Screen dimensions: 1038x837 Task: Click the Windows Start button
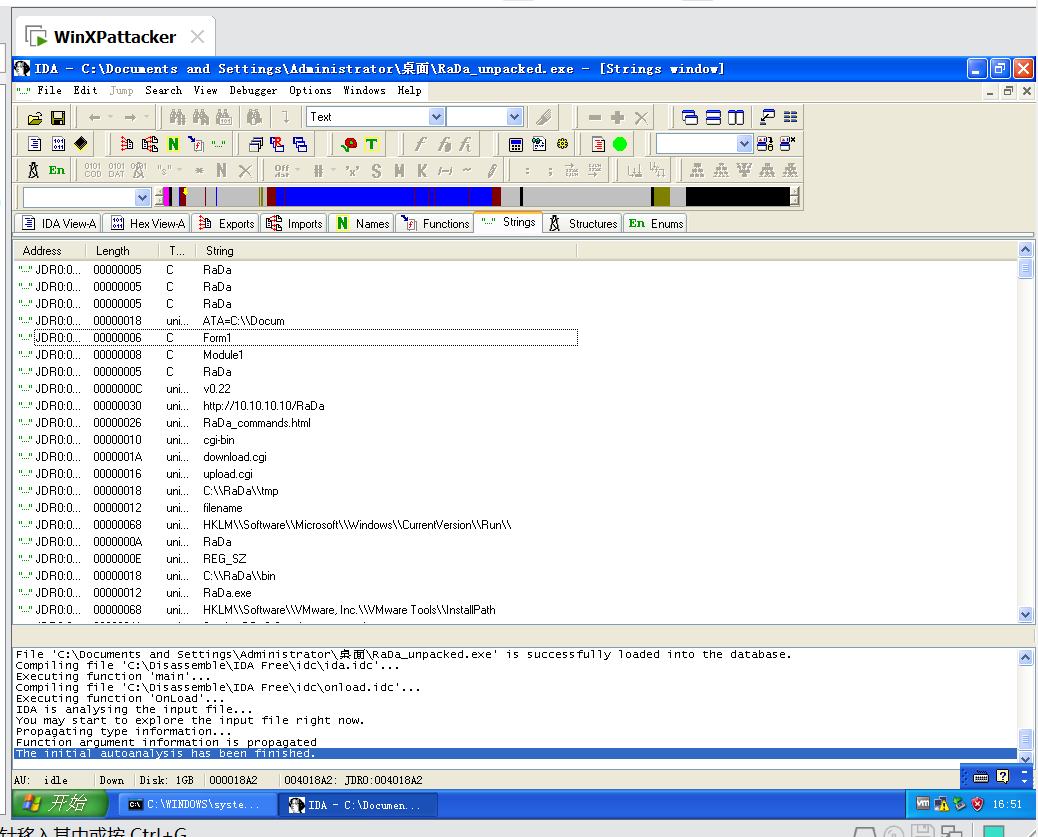pyautogui.click(x=59, y=804)
